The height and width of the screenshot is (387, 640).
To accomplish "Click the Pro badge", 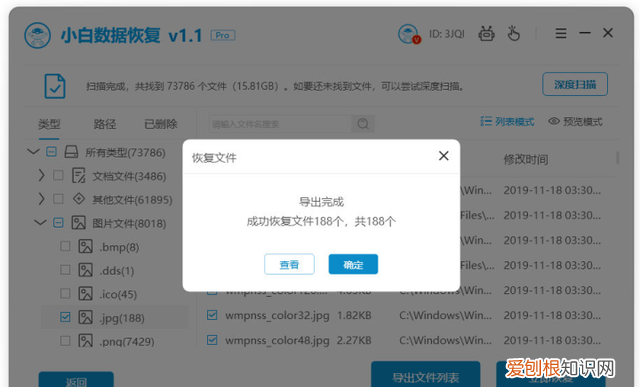I will (x=223, y=36).
